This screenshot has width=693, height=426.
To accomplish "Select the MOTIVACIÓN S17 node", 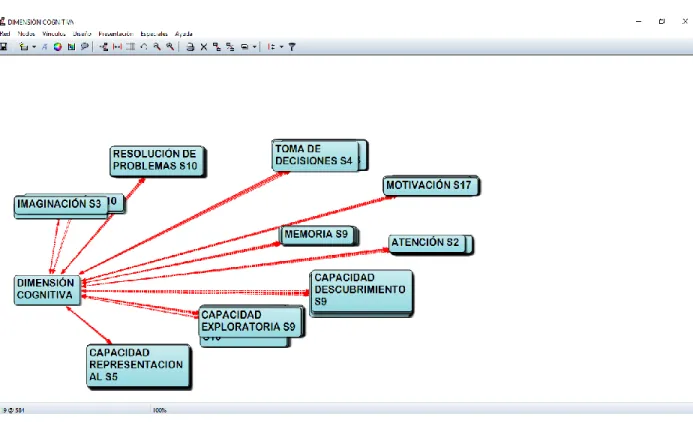I will pos(430,185).
